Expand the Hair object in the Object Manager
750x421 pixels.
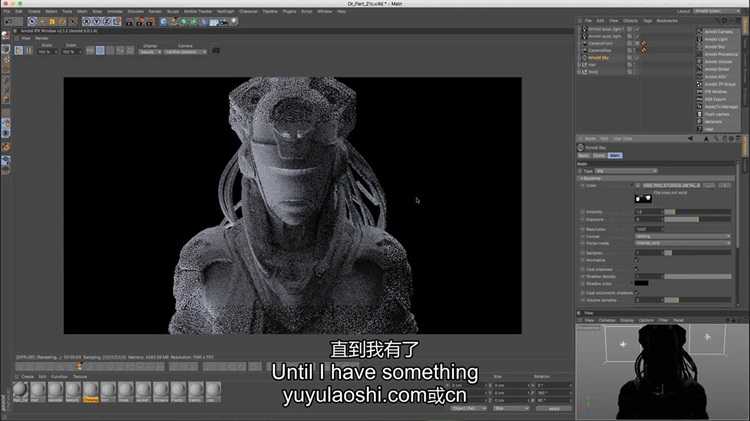click(579, 65)
